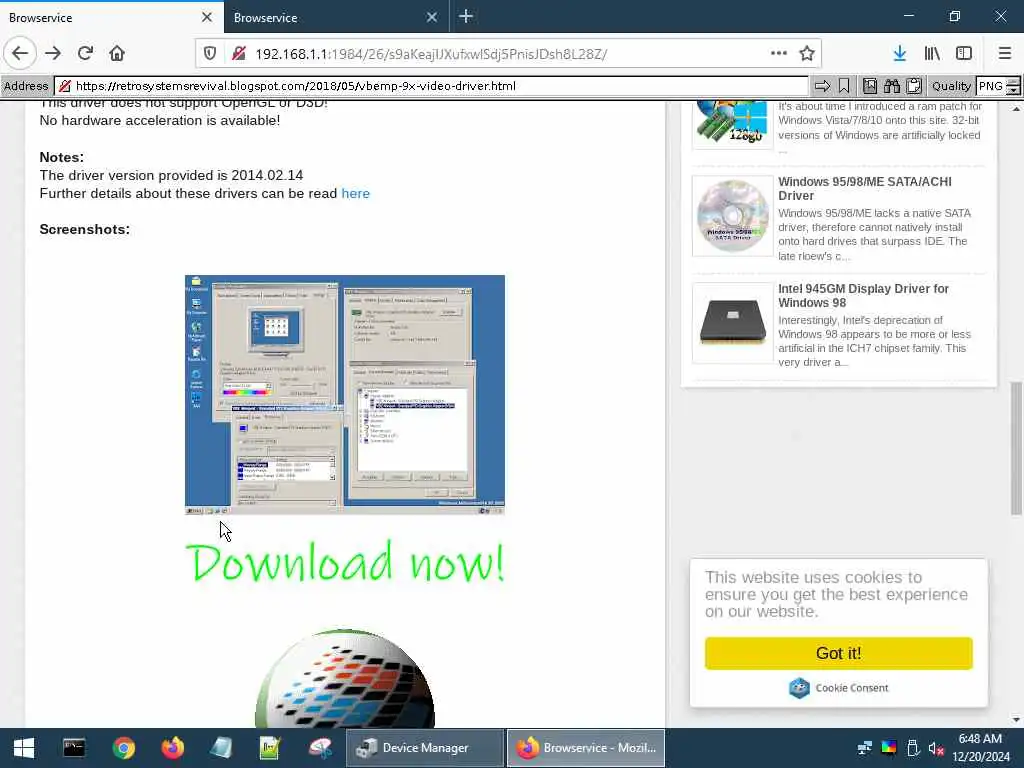Click the page vertical scrollbar thumb

click(1016, 449)
